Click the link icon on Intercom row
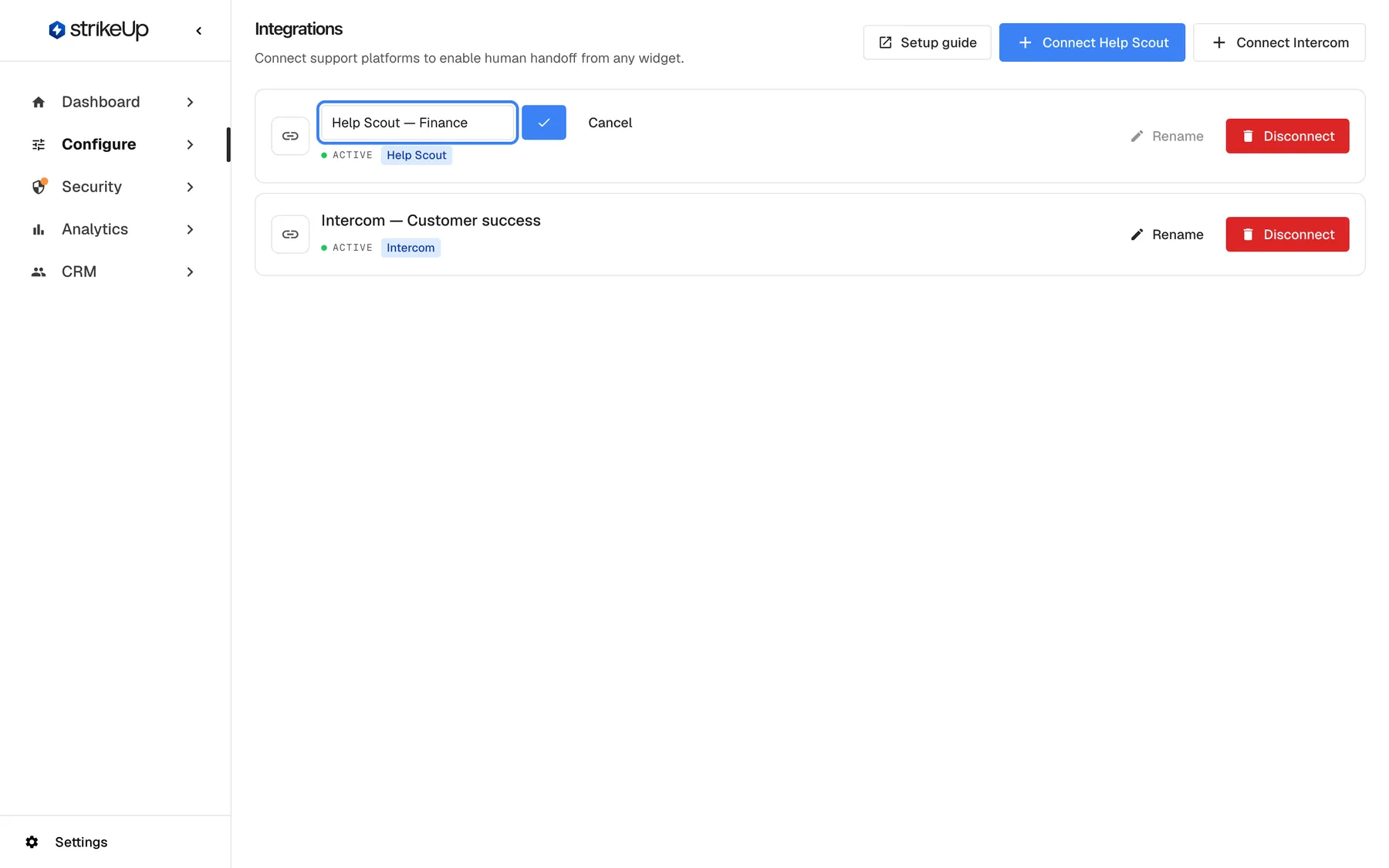Viewport: 1389px width, 868px height. [290, 234]
